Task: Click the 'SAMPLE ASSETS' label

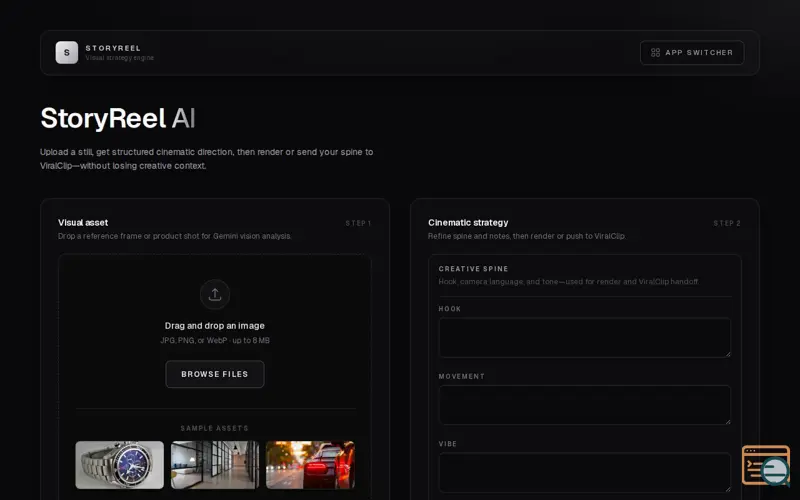Action: 215,428
